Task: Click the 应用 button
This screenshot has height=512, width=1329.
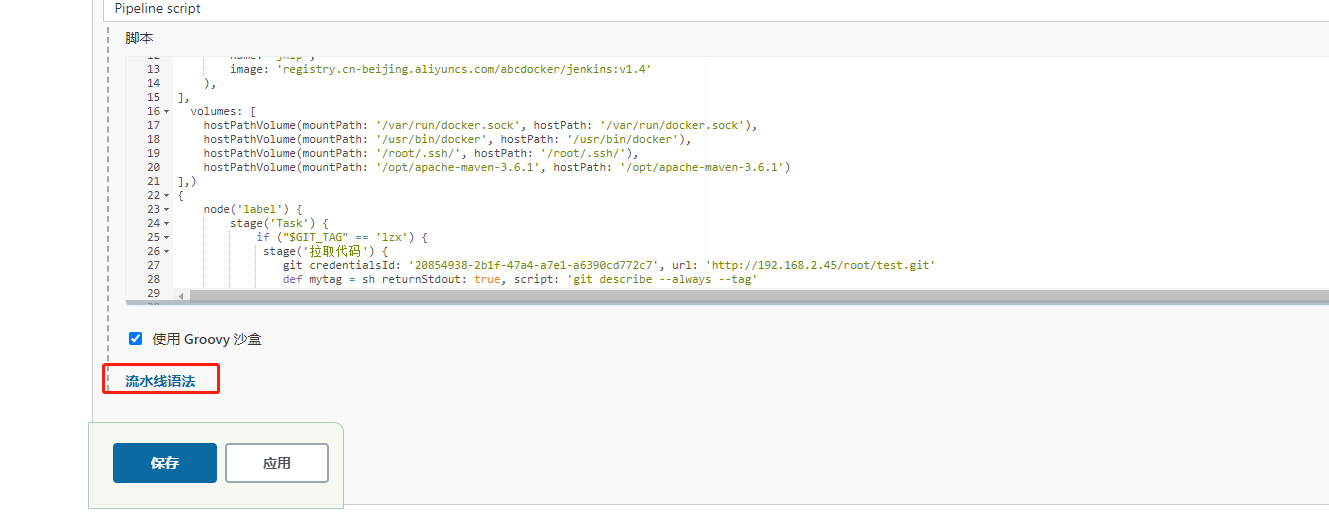Action: 277,463
